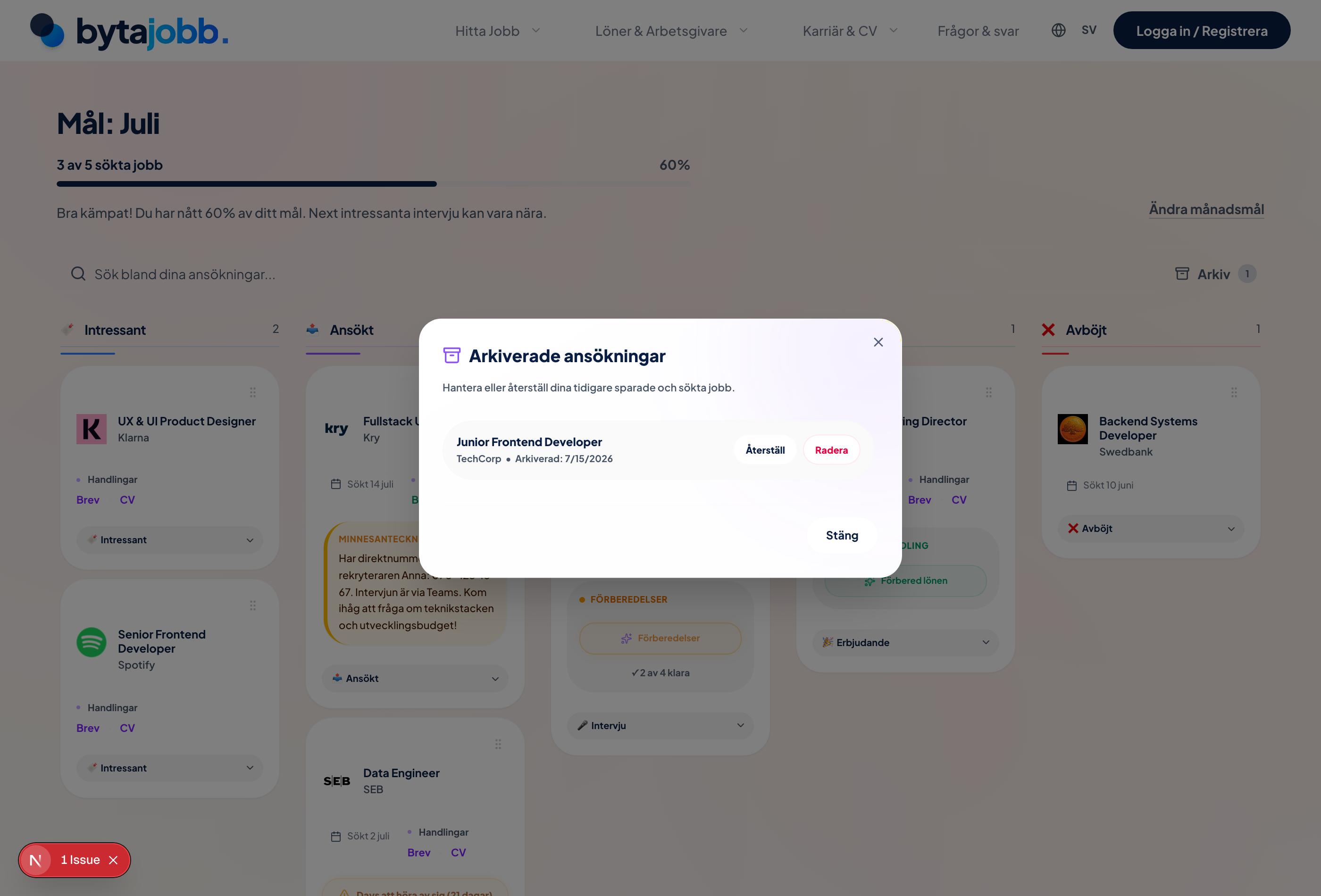The width and height of the screenshot is (1321, 896).
Task: Close the archived applications dialog with X
Action: (x=878, y=342)
